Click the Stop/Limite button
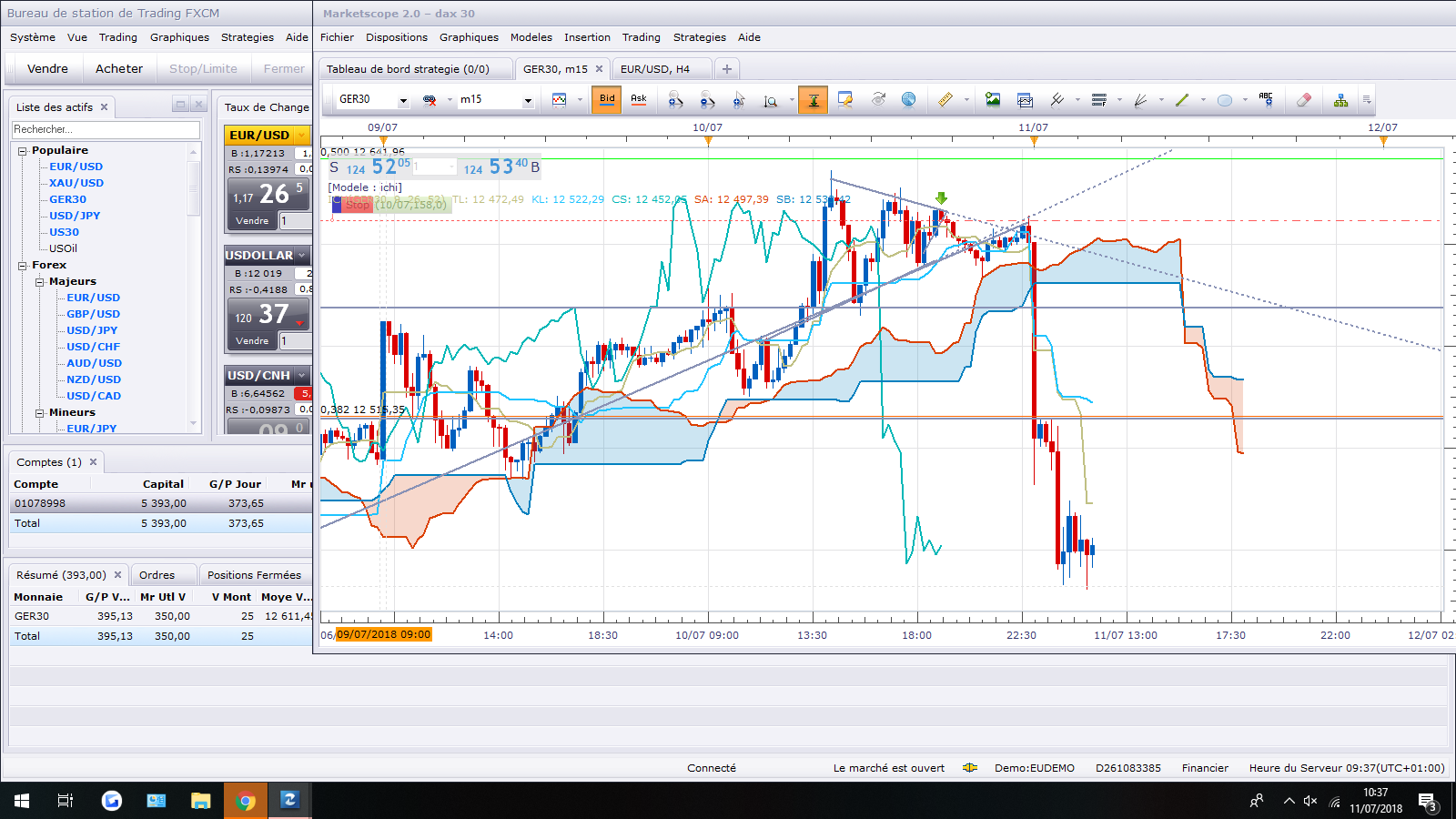 pyautogui.click(x=203, y=69)
